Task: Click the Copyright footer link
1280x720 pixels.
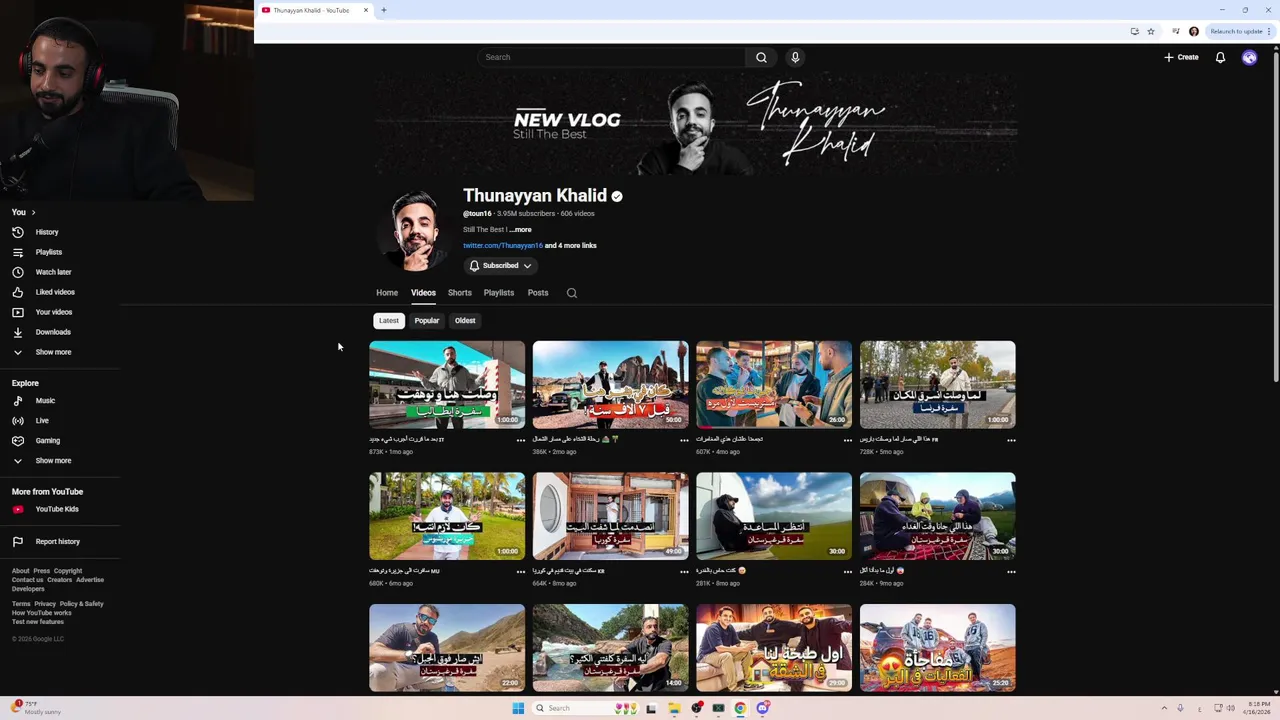Action: pyautogui.click(x=68, y=571)
